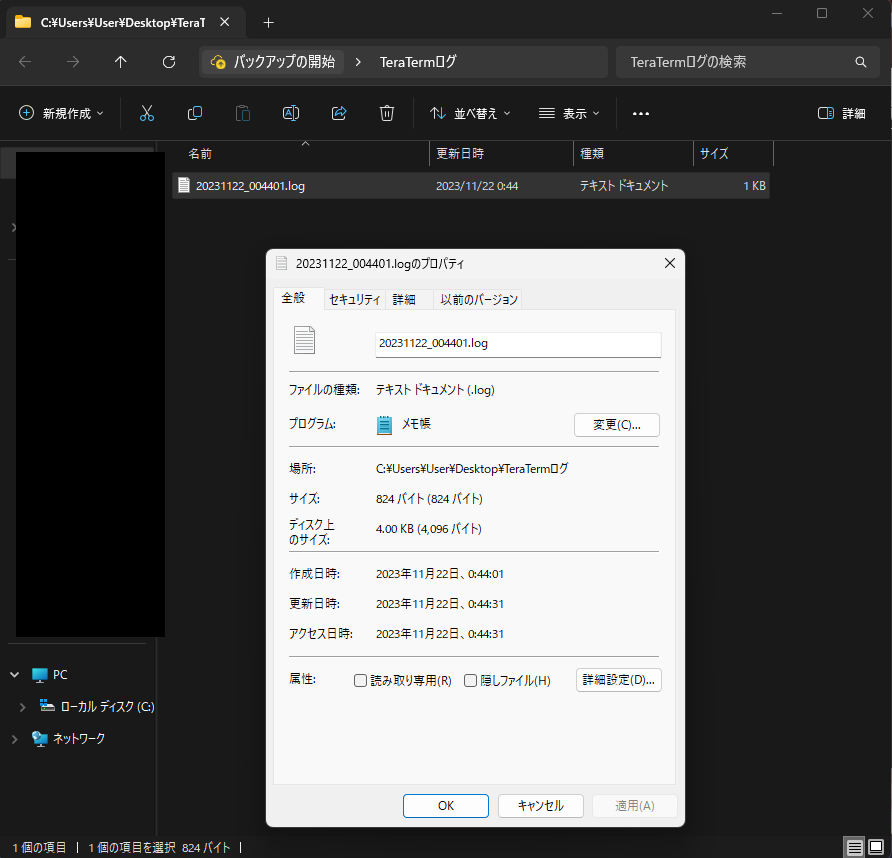Toggle the 詳細 details pane

[841, 113]
